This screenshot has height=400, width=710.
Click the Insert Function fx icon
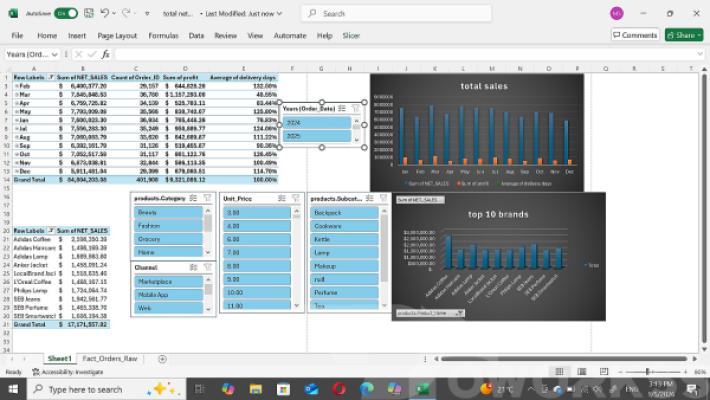106,54
